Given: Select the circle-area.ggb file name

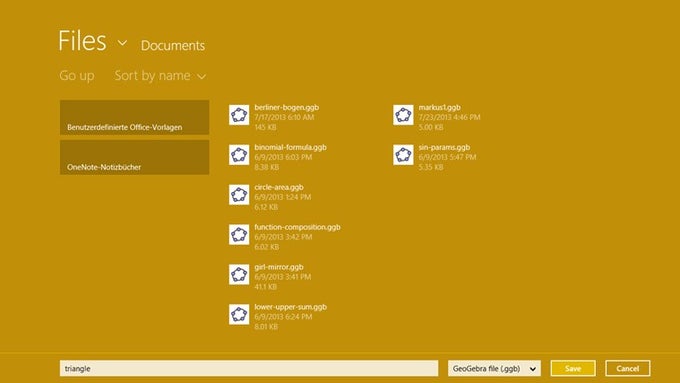Looking at the screenshot, I should [279, 187].
